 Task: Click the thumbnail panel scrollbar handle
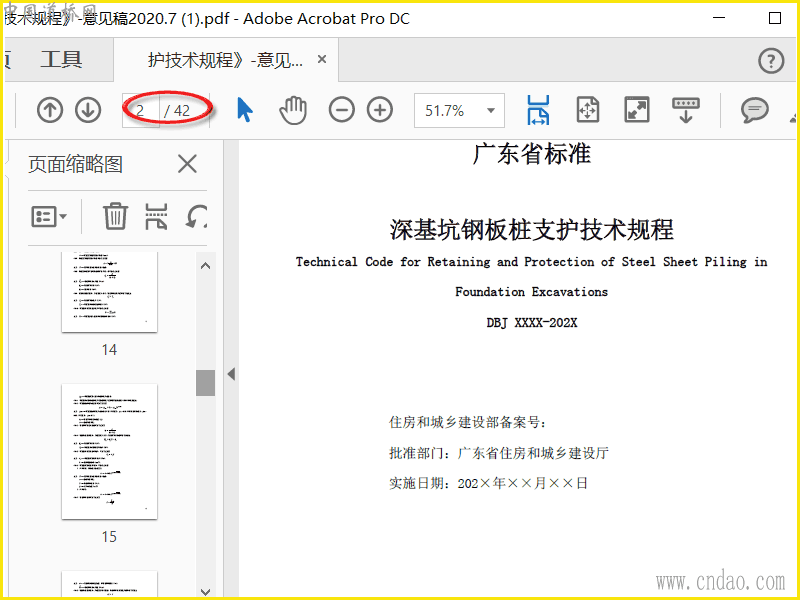pos(205,383)
